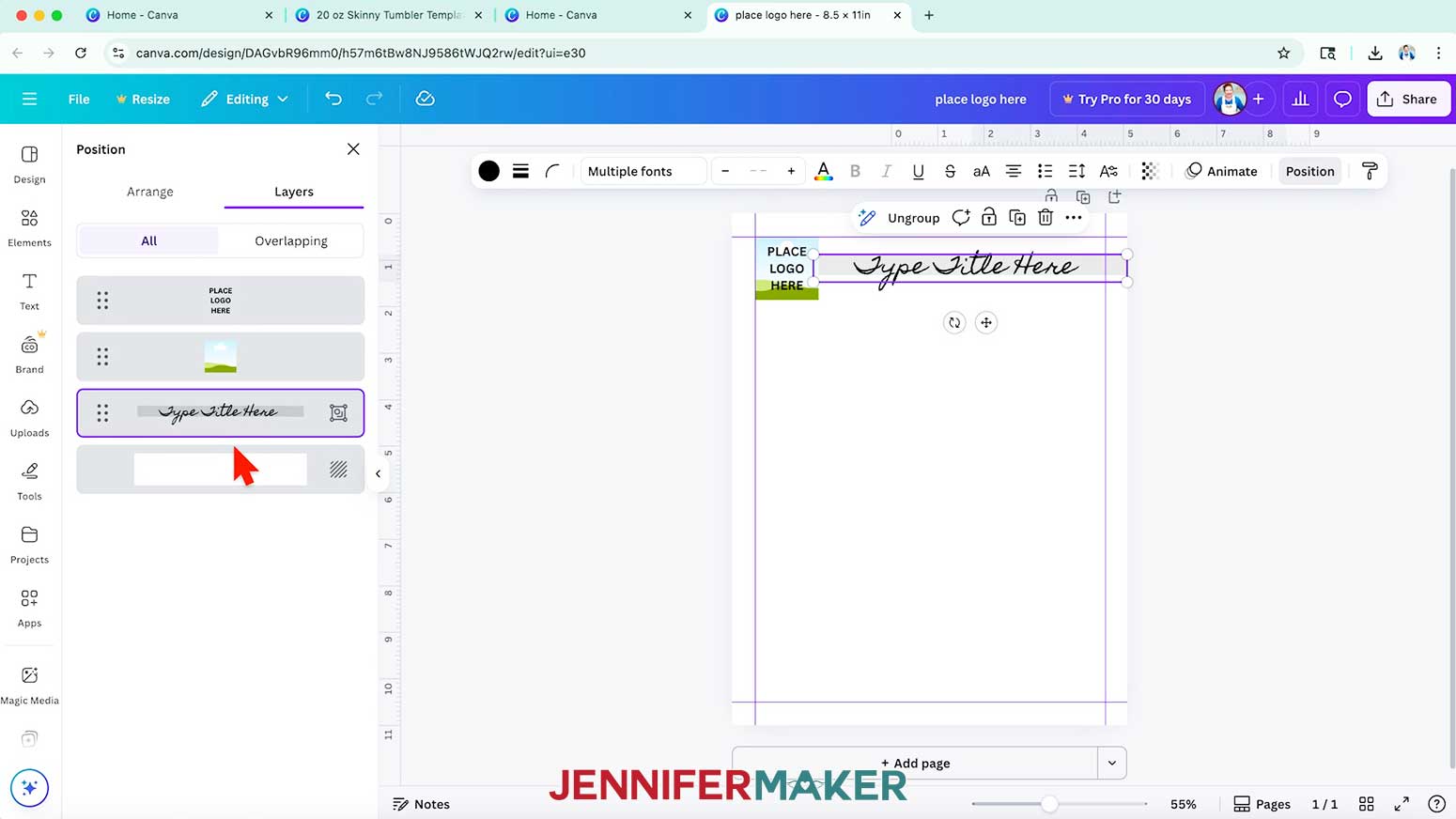Select the PLACE LOGO HERE layer
This screenshot has height=819, width=1456.
221,301
